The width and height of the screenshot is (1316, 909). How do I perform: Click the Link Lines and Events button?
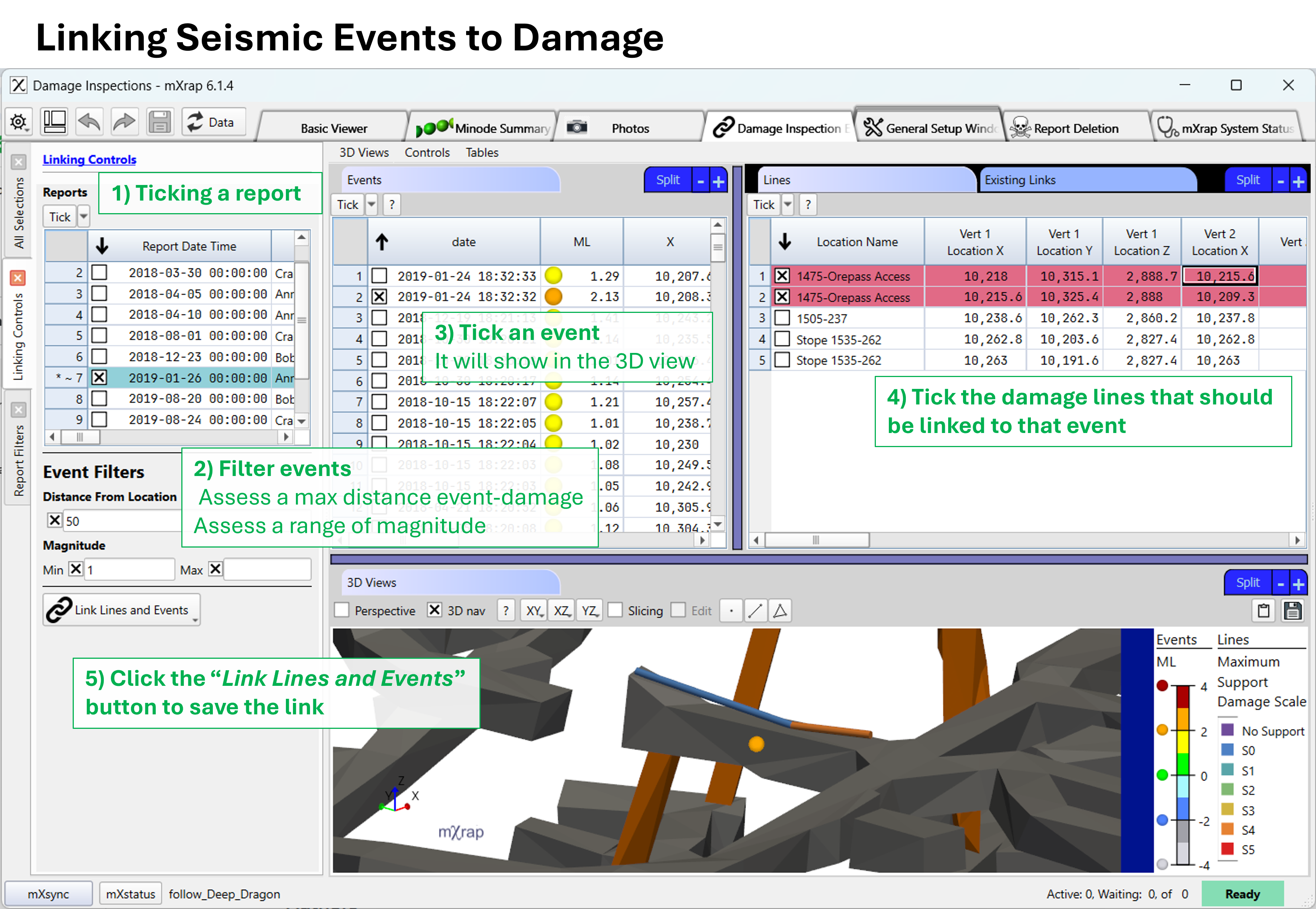(x=121, y=609)
